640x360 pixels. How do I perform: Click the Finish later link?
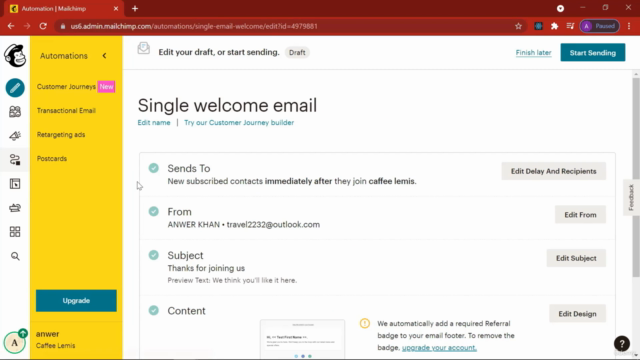(x=533, y=53)
